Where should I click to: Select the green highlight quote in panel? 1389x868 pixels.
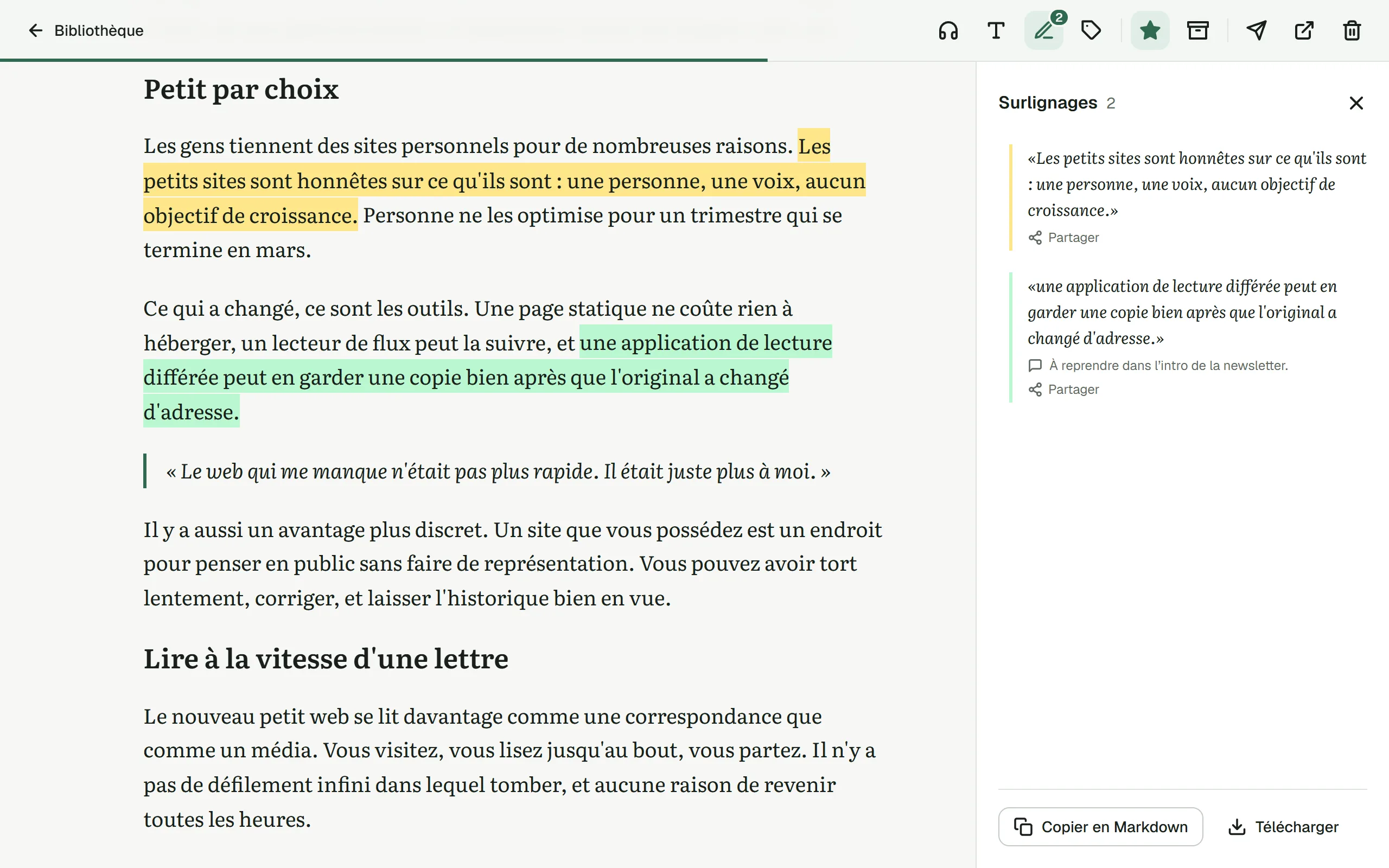(1182, 312)
